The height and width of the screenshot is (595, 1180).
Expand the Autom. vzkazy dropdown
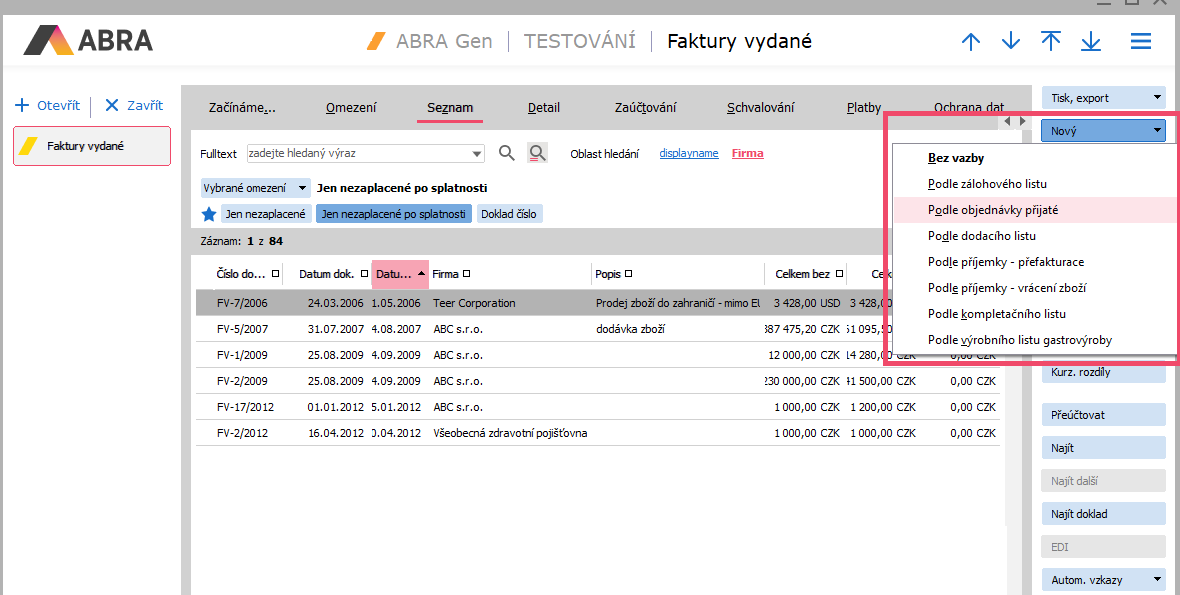(1157, 579)
